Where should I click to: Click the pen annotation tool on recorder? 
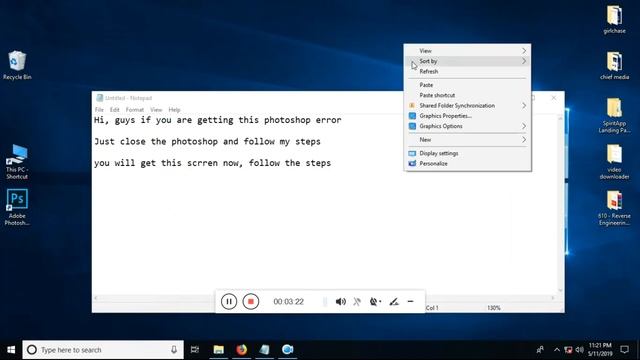[394, 302]
